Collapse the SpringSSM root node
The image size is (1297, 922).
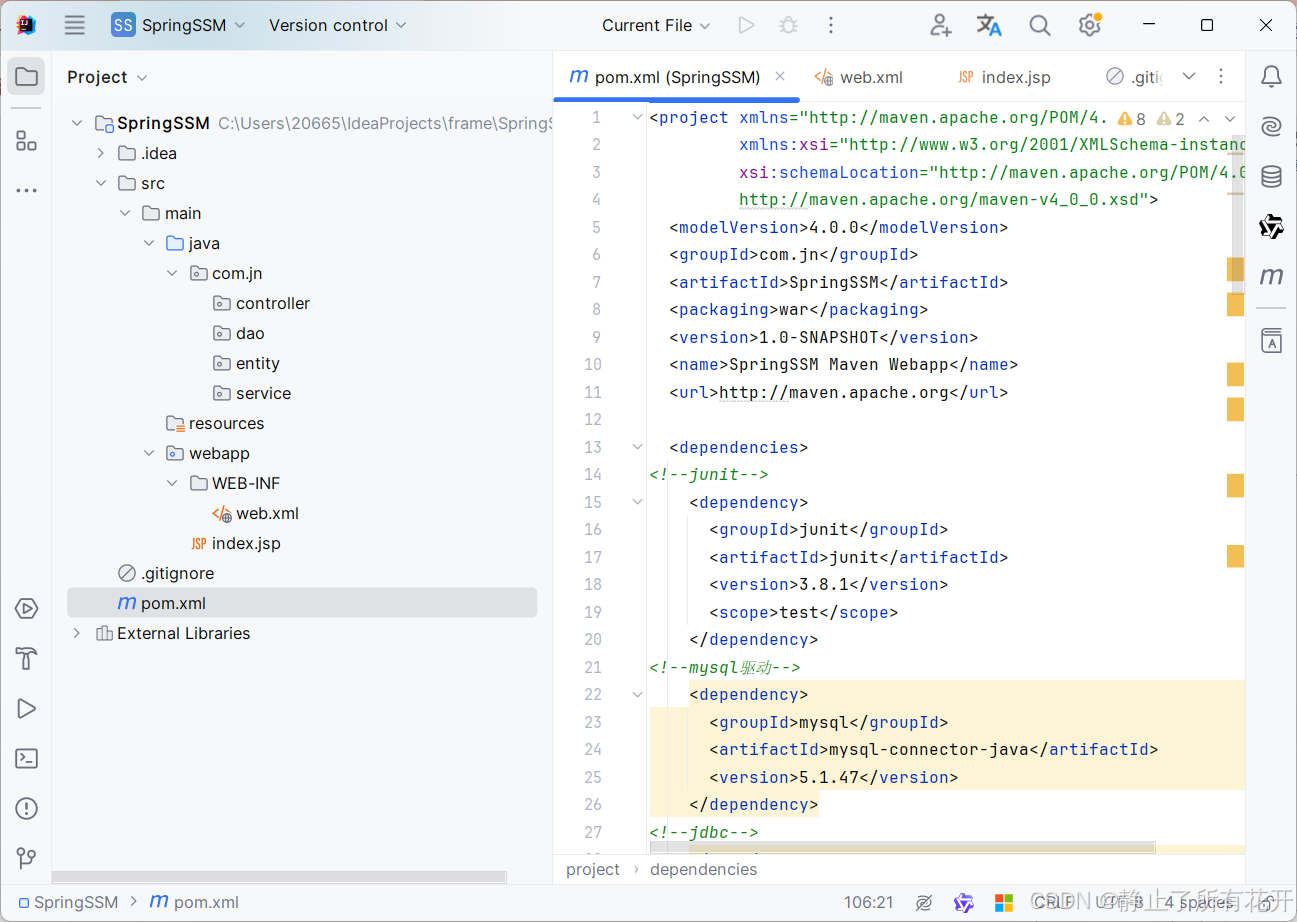[x=77, y=123]
